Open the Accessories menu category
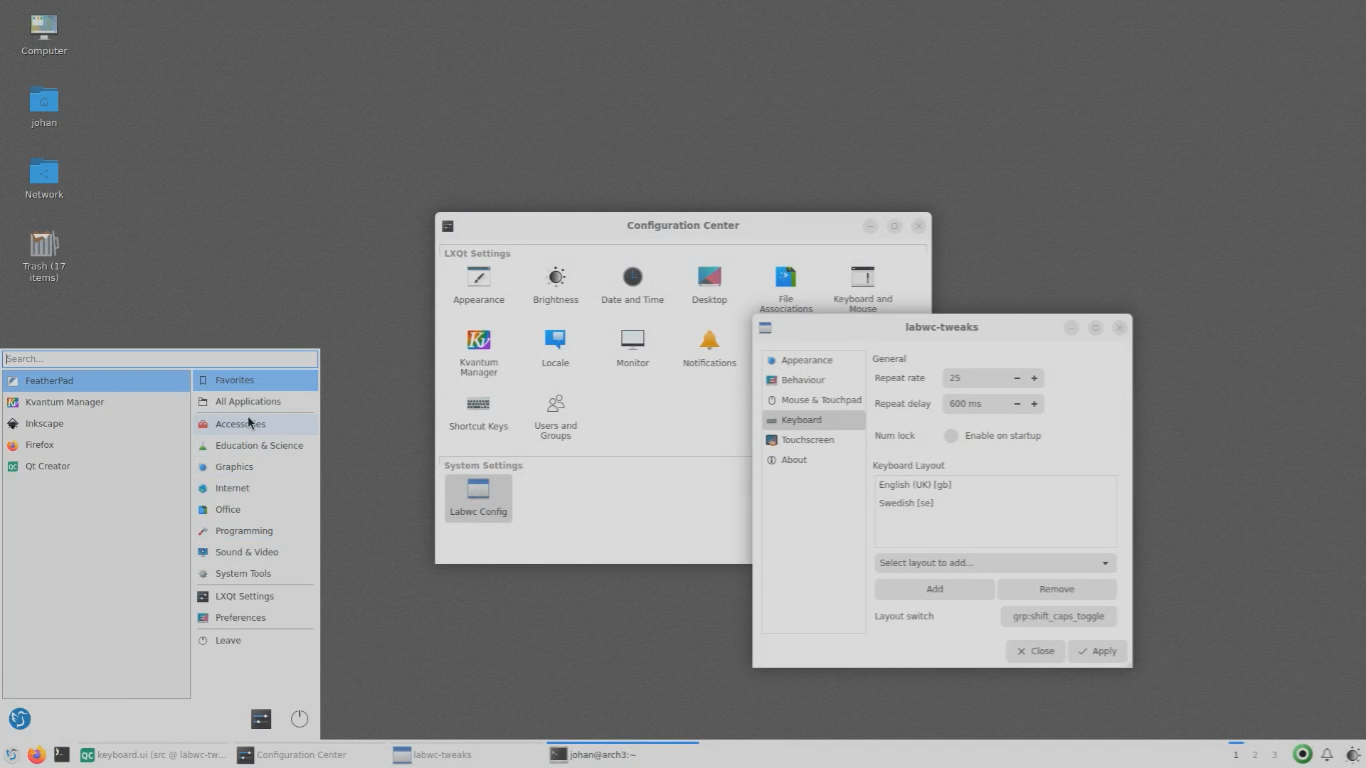The height and width of the screenshot is (768, 1366). 240,424
